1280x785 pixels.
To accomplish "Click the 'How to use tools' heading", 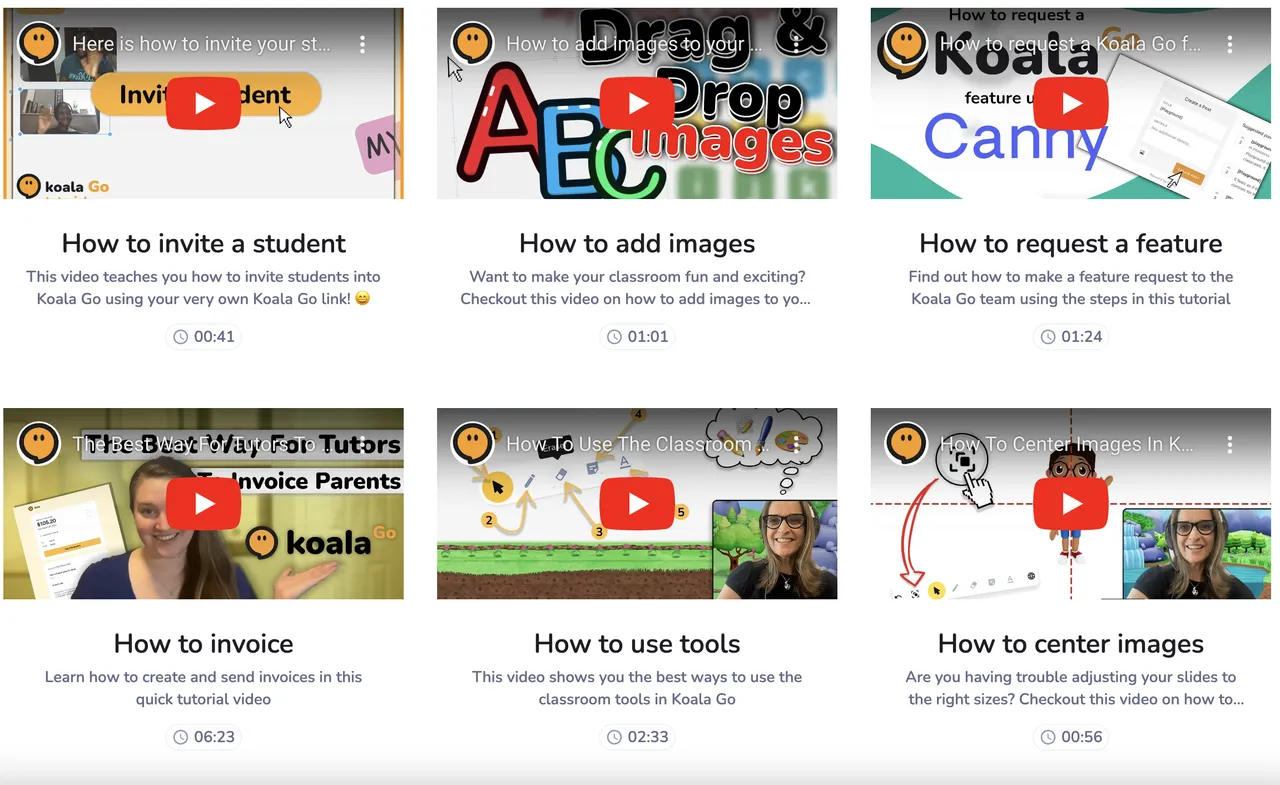I will pos(637,643).
